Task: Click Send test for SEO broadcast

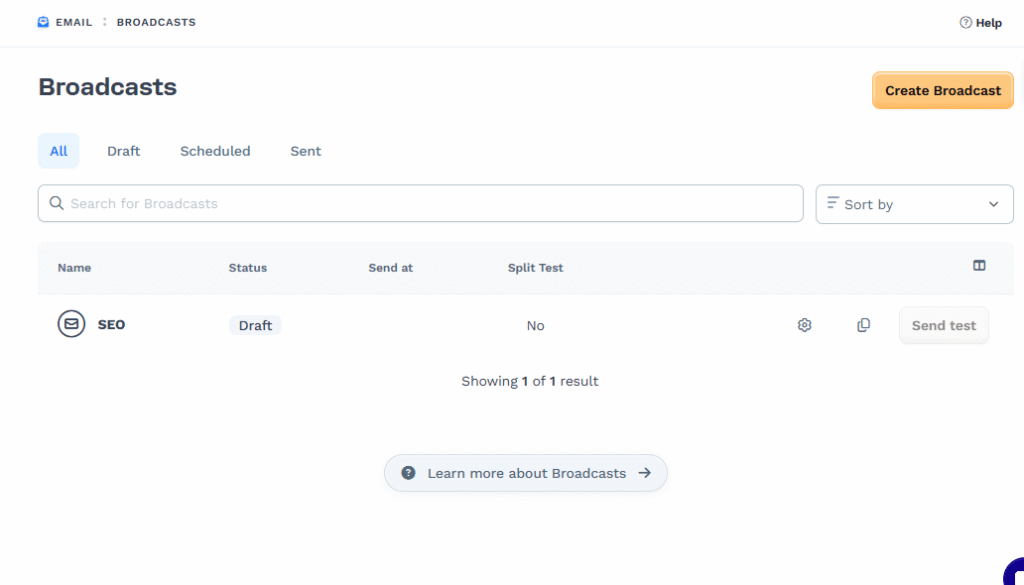Action: (x=944, y=325)
